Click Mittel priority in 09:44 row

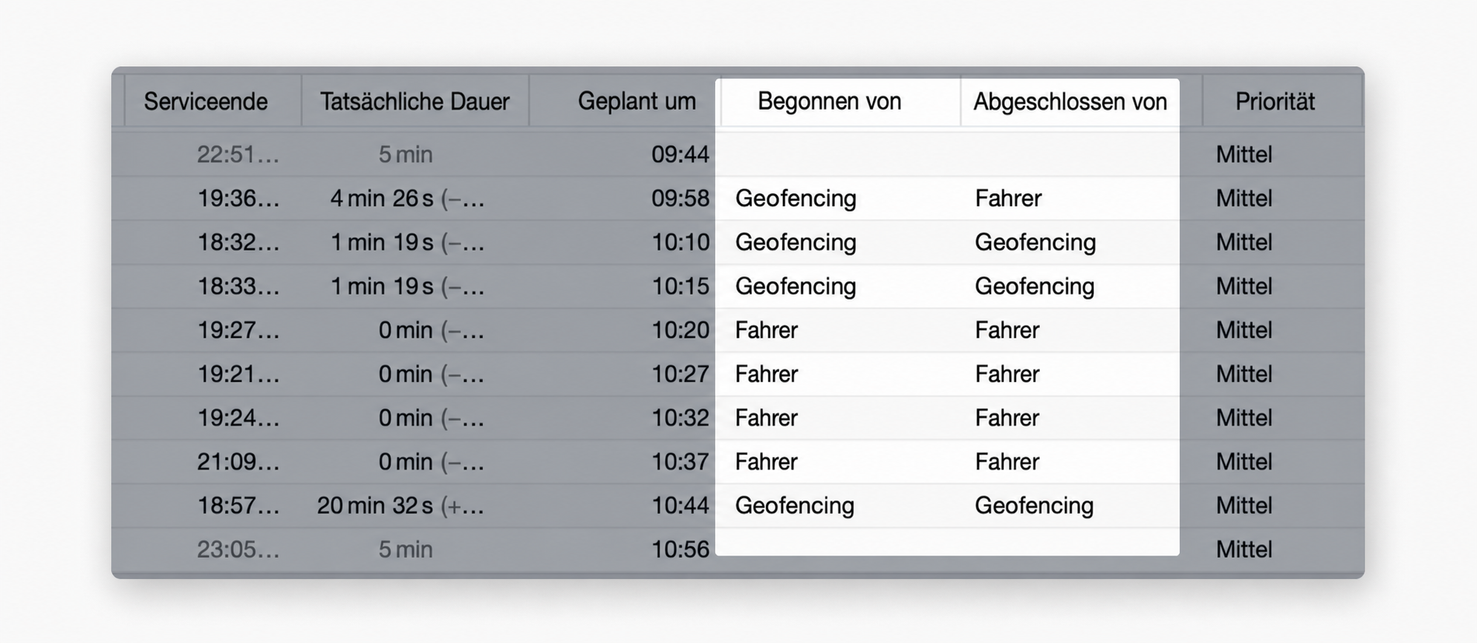click(x=1244, y=154)
